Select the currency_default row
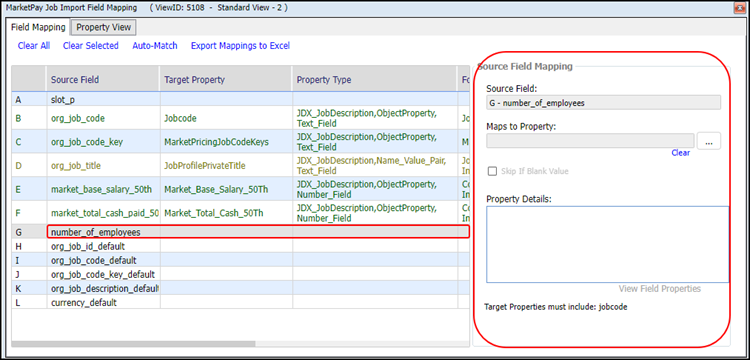Viewport: 750px width, 360px height. click(241, 303)
